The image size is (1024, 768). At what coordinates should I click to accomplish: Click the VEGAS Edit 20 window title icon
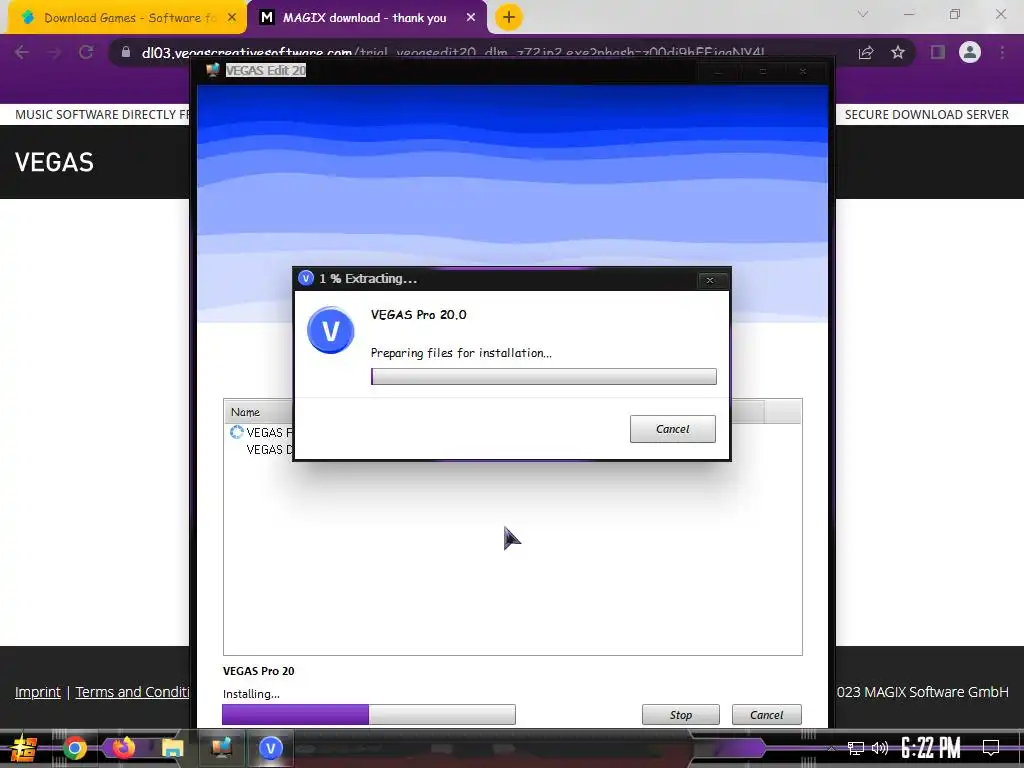pos(213,70)
